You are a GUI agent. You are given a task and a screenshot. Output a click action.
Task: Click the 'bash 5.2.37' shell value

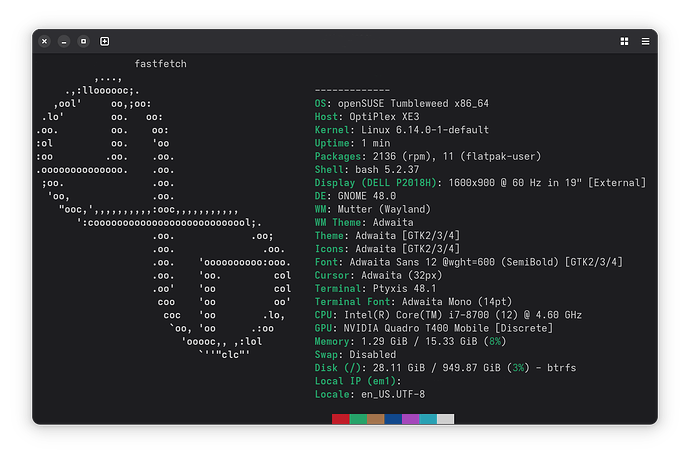tap(387, 169)
